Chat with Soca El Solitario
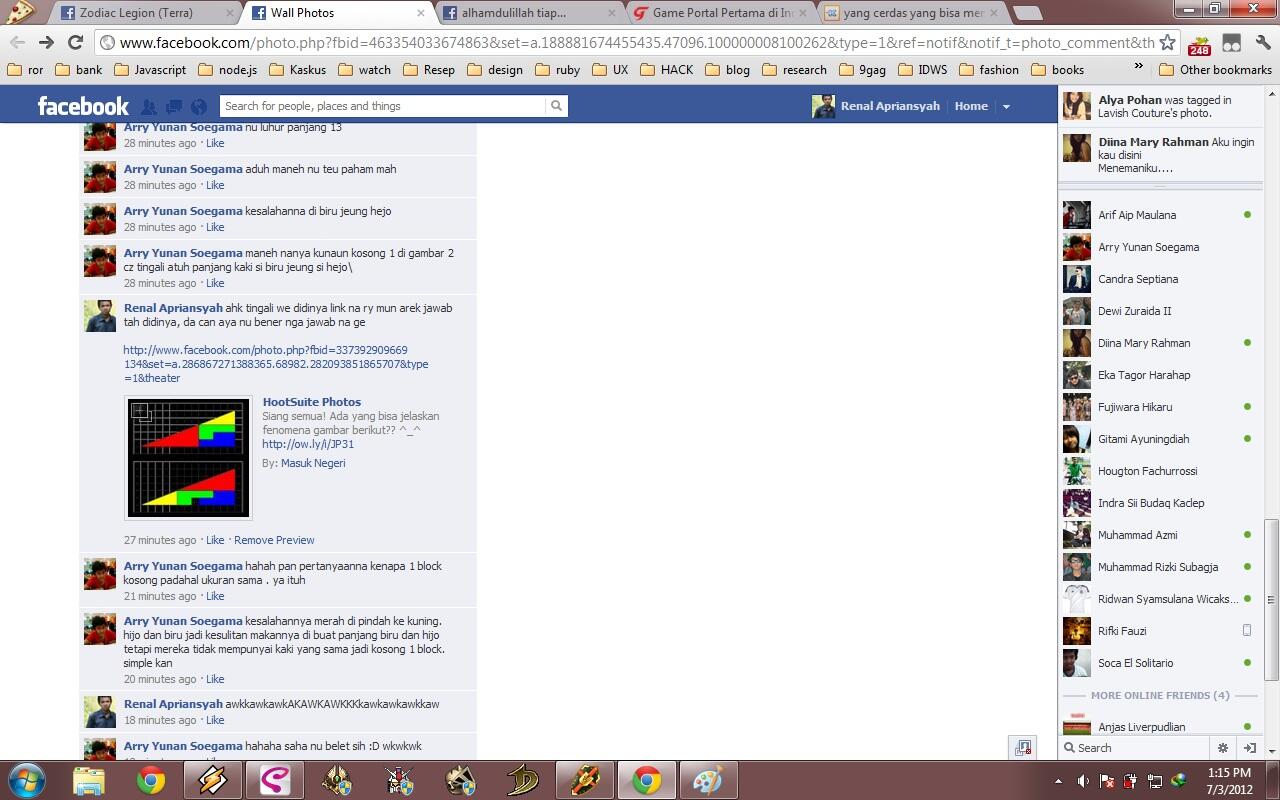 [x=1159, y=663]
